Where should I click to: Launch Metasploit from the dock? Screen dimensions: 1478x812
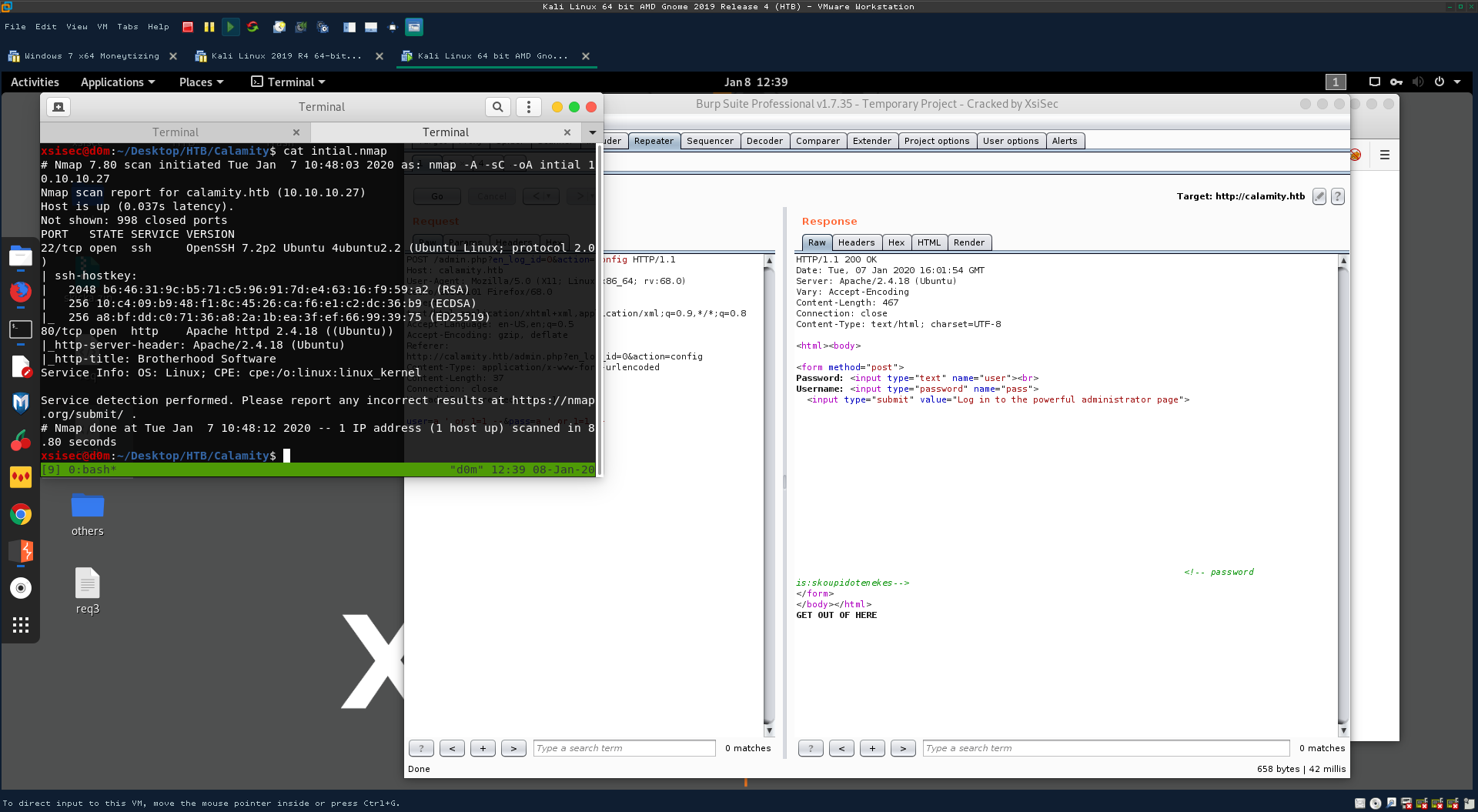[x=21, y=403]
